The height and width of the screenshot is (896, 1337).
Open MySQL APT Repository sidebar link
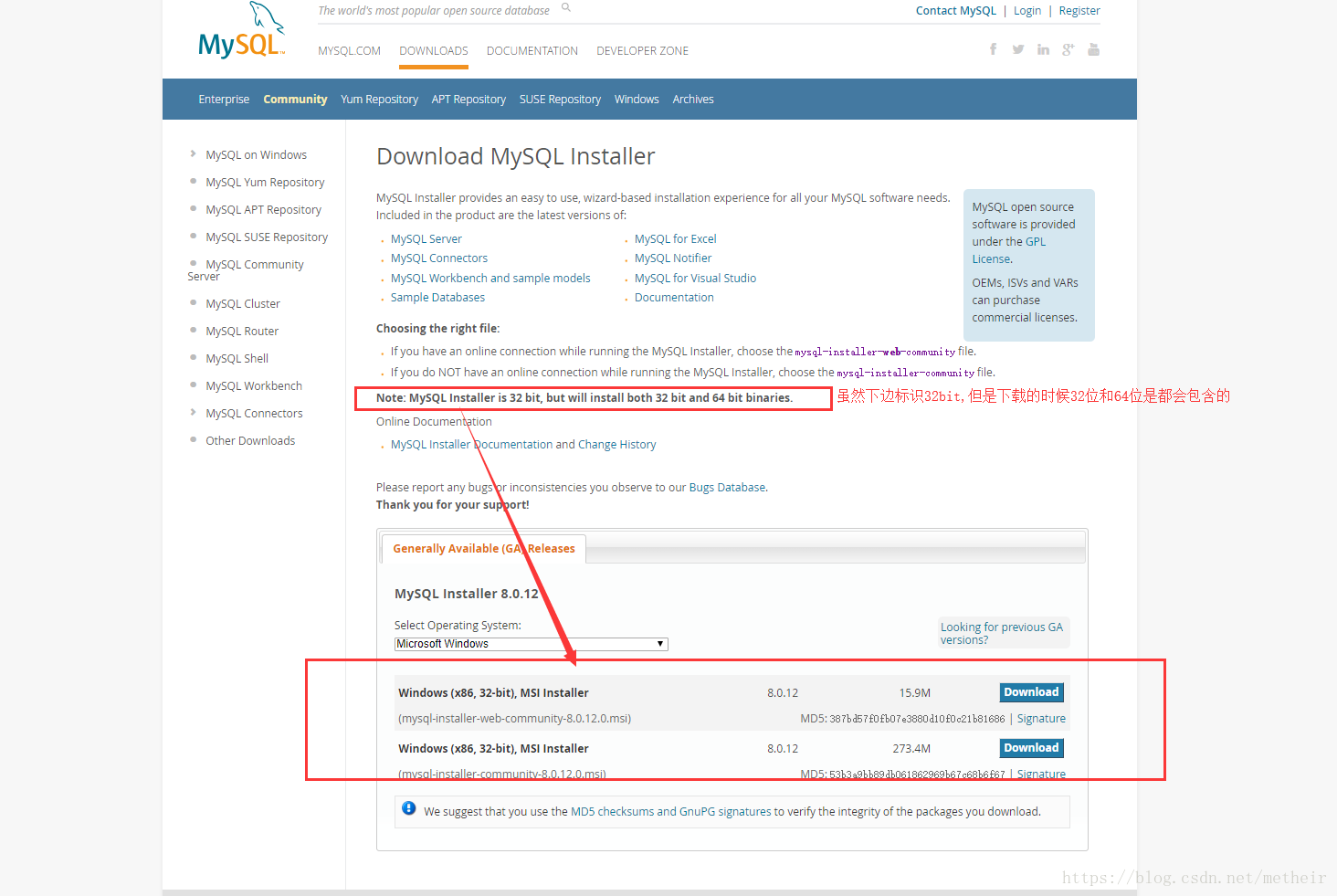tap(263, 210)
